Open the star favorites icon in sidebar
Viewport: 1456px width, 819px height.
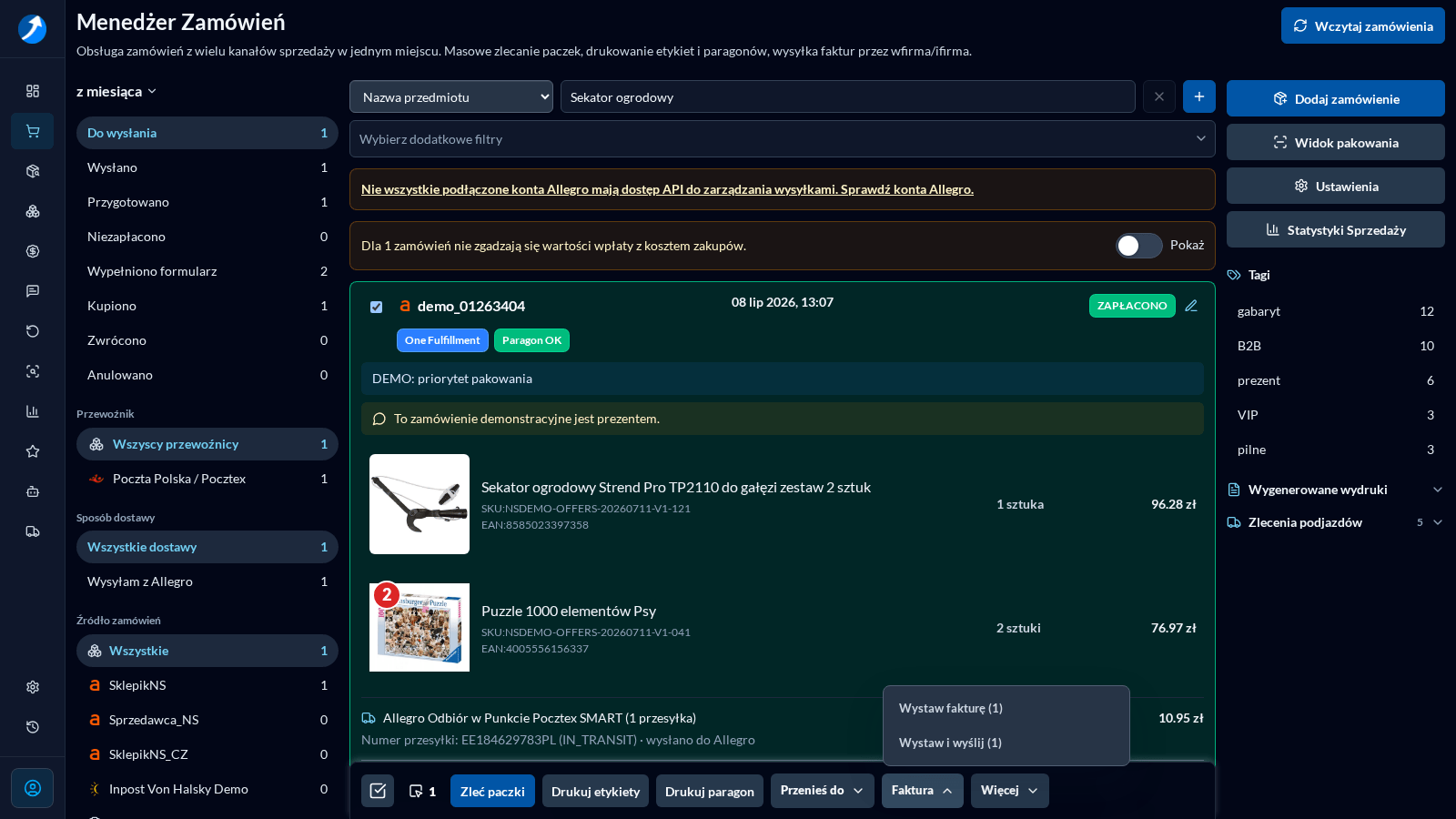pos(33,451)
